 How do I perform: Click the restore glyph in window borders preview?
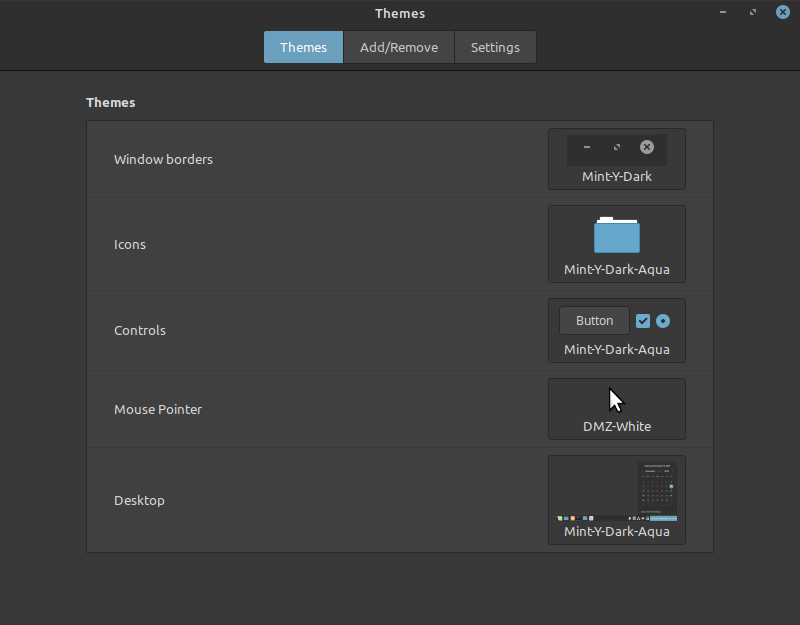click(616, 147)
